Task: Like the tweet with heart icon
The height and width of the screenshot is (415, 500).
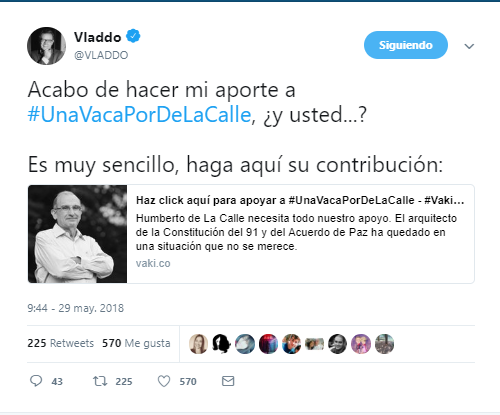Action: click(x=164, y=381)
